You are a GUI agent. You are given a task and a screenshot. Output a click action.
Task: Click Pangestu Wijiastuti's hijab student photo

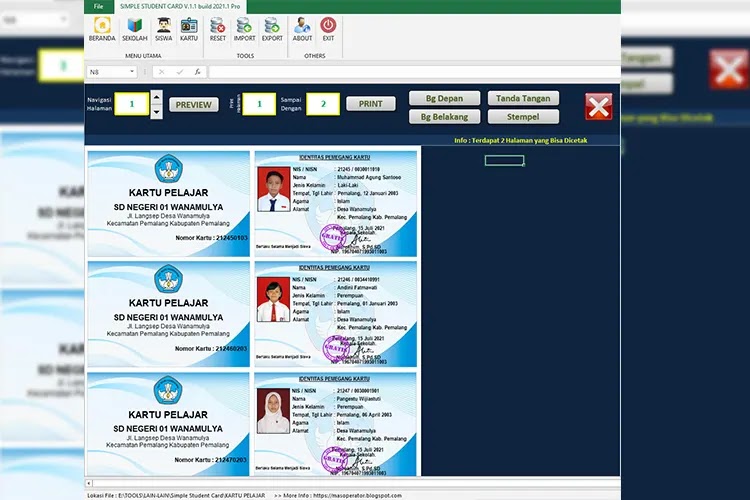(274, 411)
